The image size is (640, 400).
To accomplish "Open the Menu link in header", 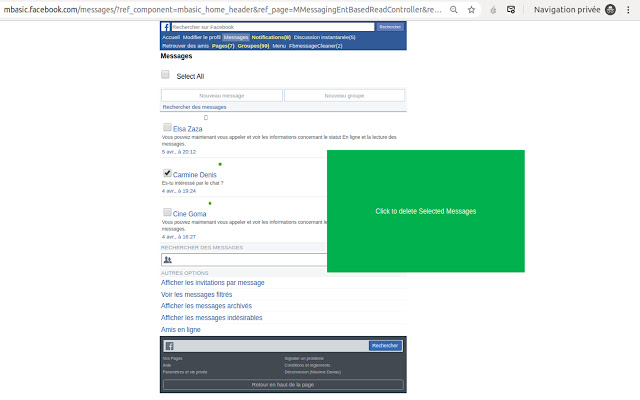I will [x=279, y=46].
